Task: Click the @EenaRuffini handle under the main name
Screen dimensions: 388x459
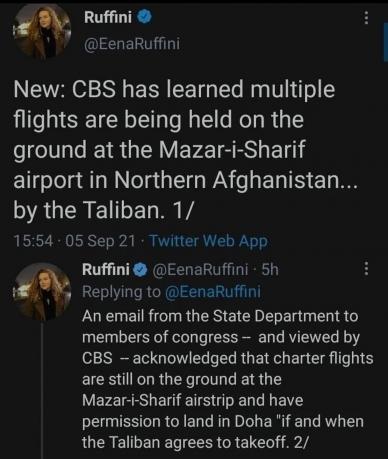Action: (x=132, y=44)
